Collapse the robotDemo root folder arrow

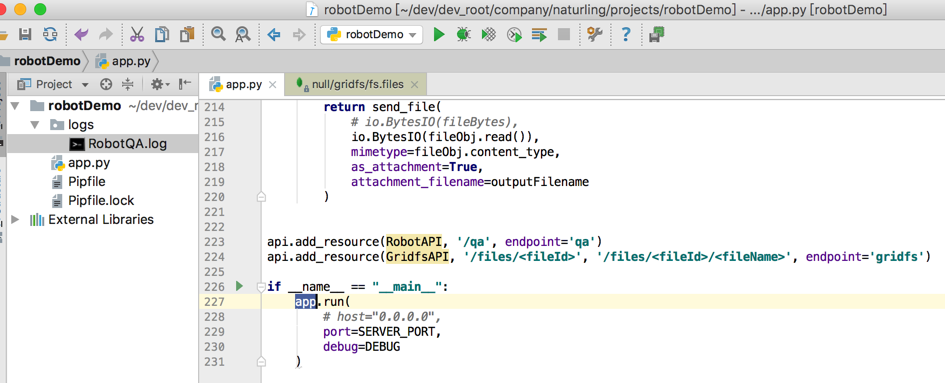coord(15,106)
